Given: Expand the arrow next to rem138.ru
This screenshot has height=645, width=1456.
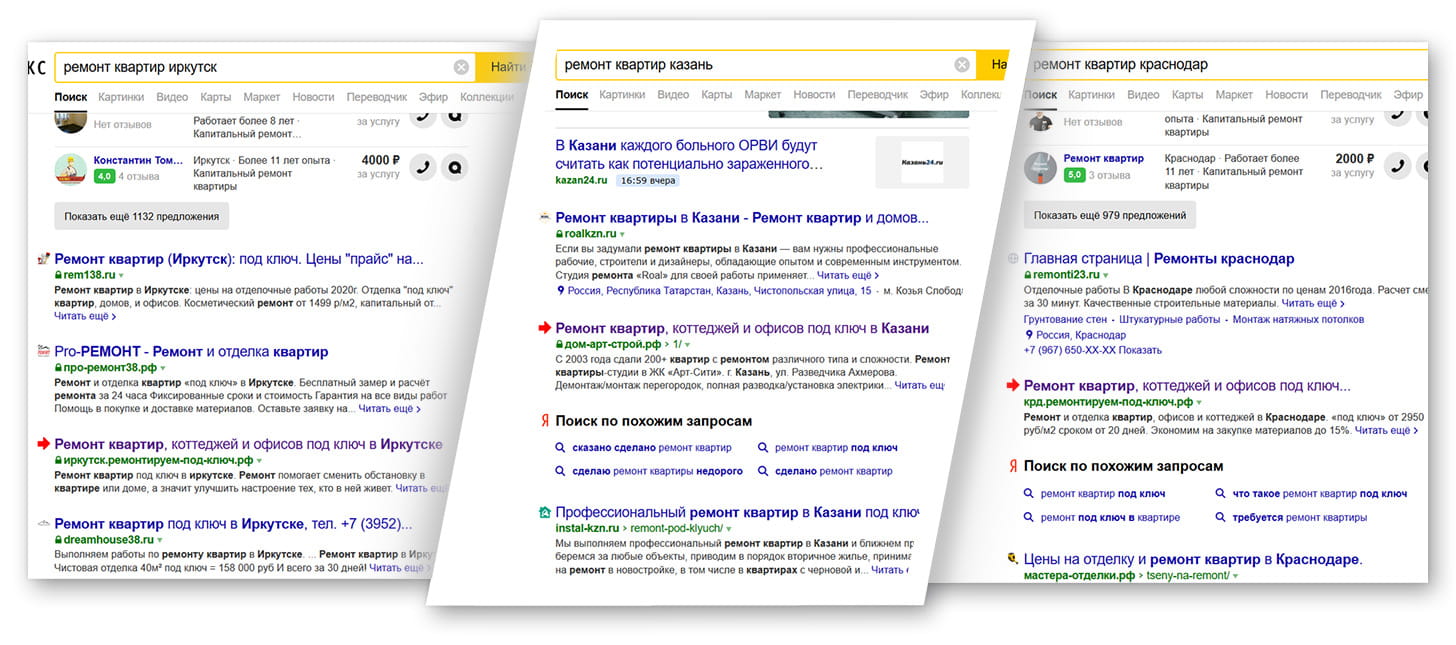Looking at the screenshot, I should pos(121,275).
